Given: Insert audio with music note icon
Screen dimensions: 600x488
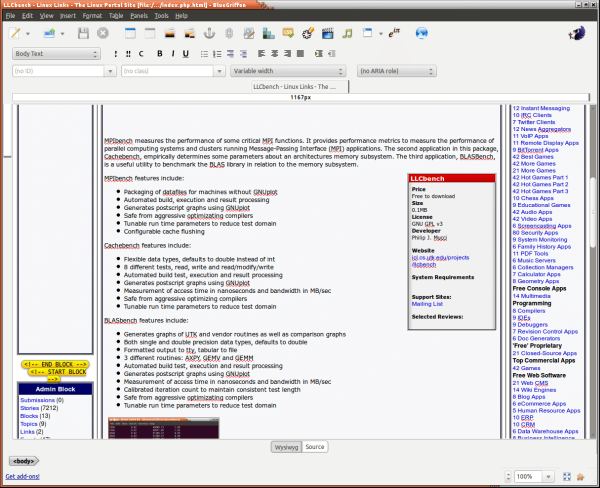Looking at the screenshot, I should pos(347,33).
